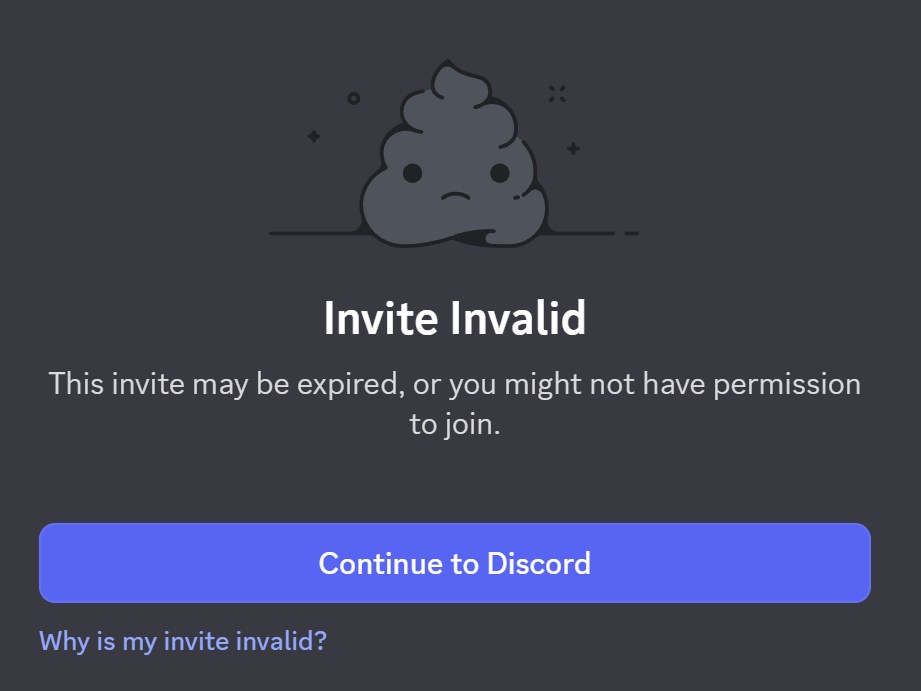Click the plus-shaped sparkle right of the poop
The height and width of the screenshot is (691, 921).
(x=573, y=149)
